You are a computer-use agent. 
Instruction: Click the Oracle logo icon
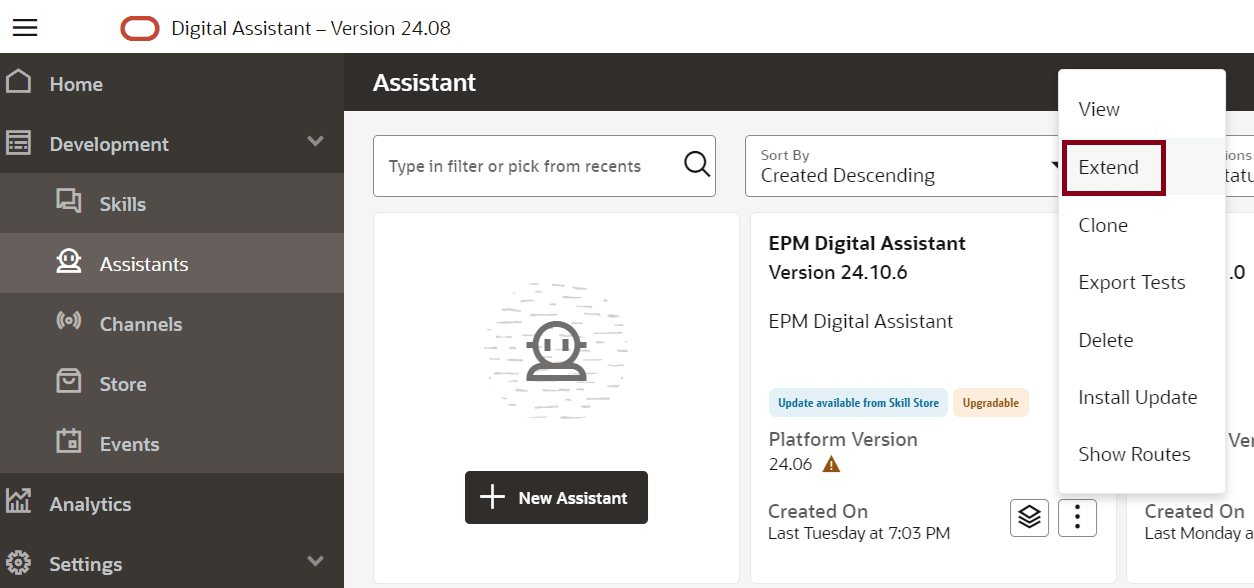click(x=140, y=29)
